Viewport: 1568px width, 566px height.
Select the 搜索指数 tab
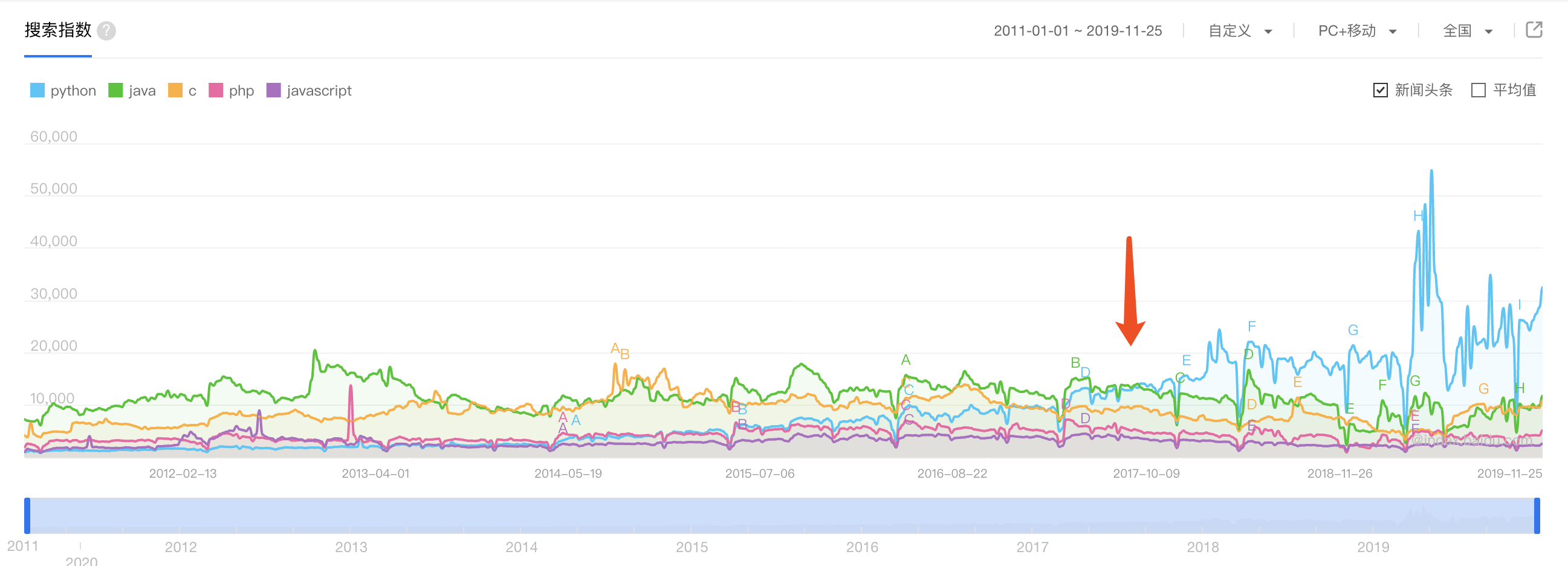pos(58,30)
